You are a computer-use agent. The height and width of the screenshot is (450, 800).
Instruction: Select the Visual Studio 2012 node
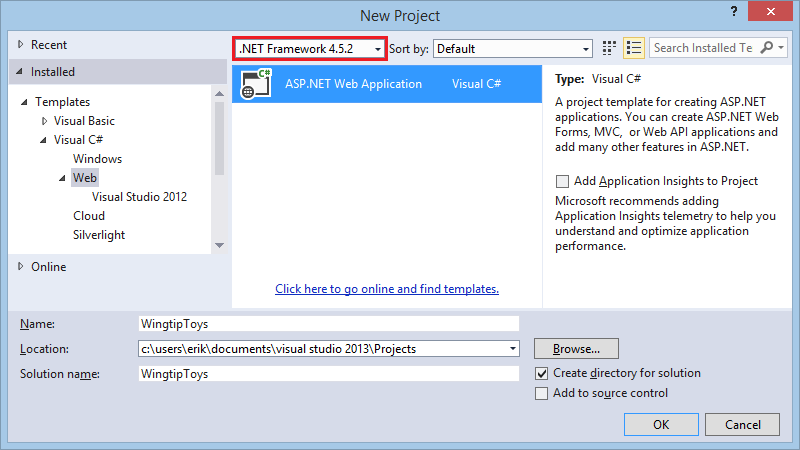point(139,197)
